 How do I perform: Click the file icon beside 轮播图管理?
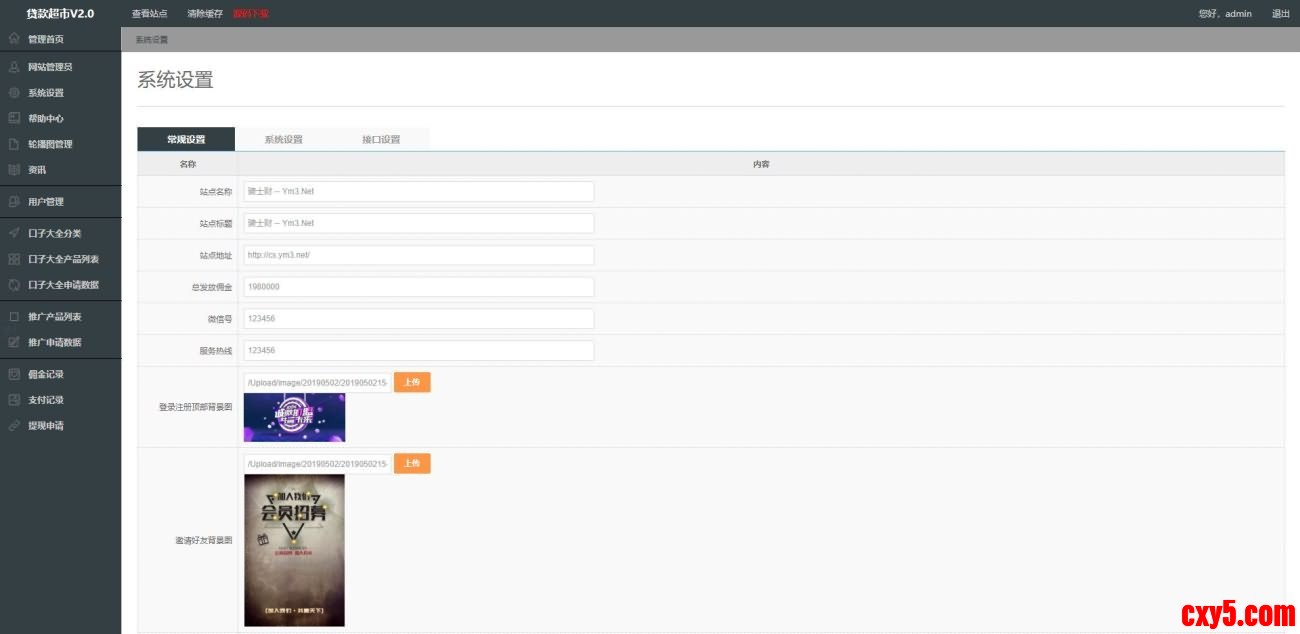[14, 144]
